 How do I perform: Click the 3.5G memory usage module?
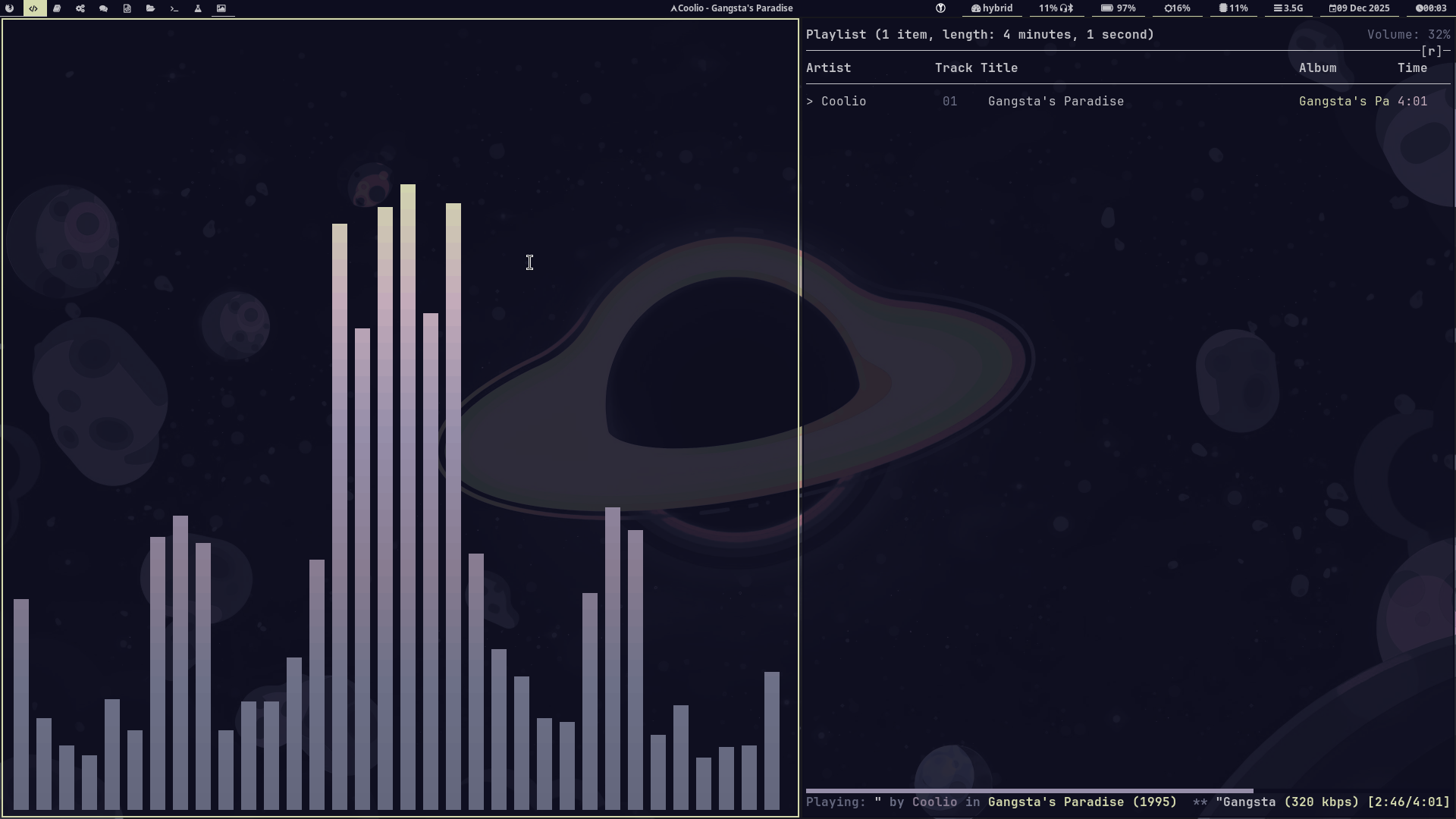point(1288,8)
